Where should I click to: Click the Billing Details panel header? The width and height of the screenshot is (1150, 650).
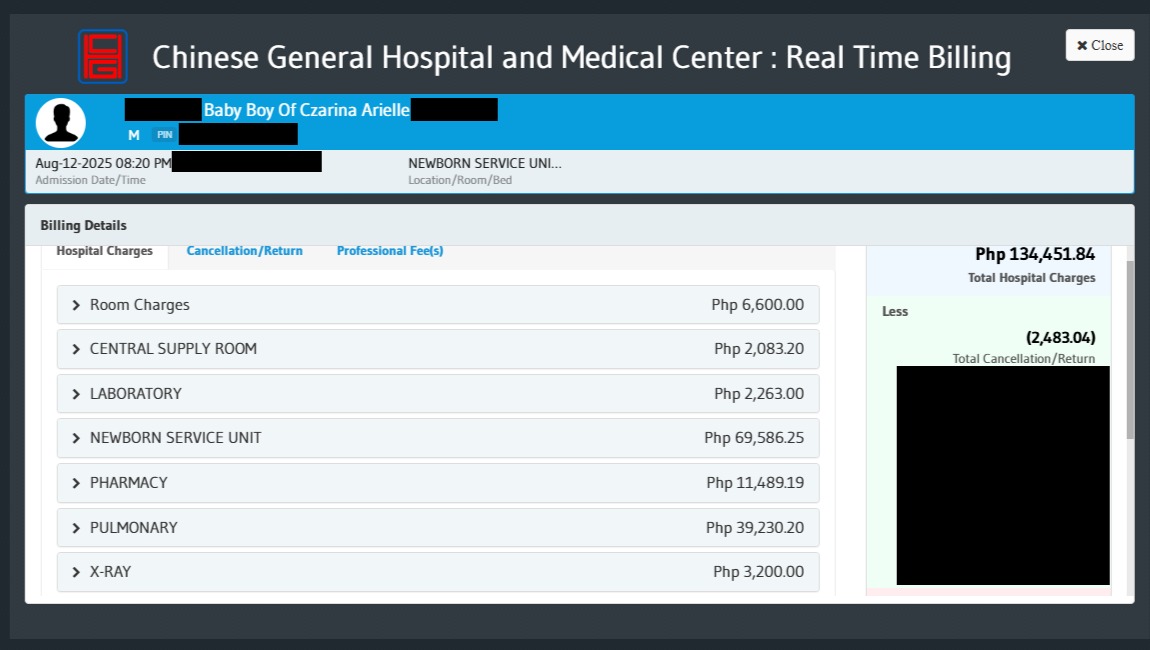click(x=84, y=225)
